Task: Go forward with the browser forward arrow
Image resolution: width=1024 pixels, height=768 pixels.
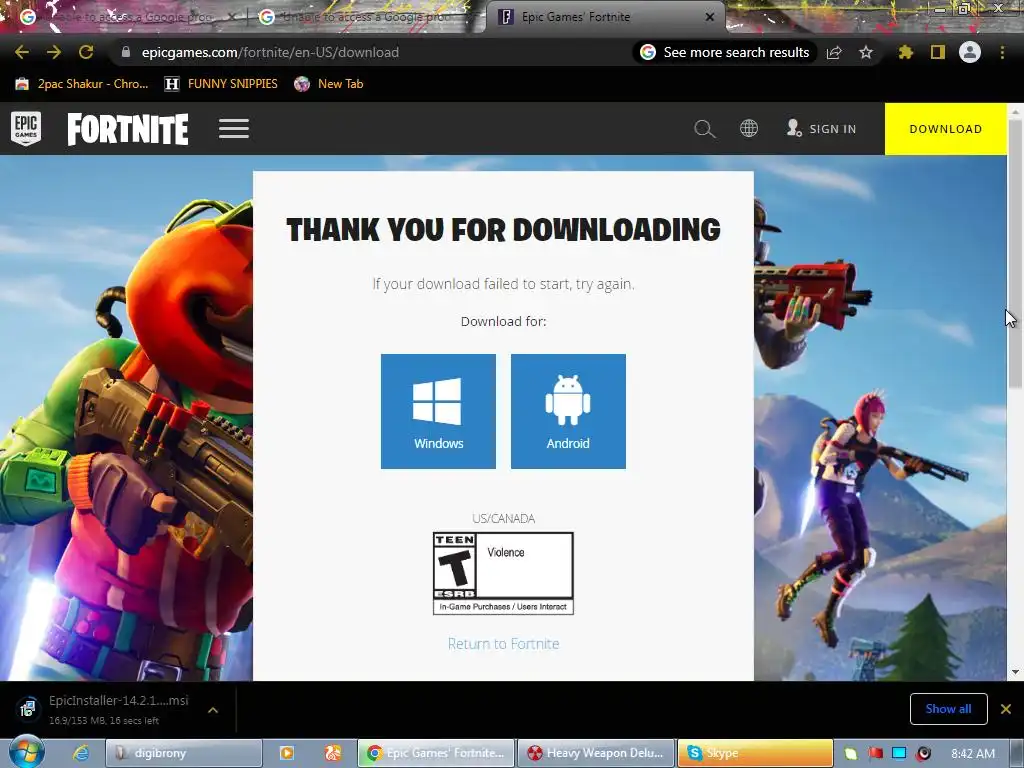Action: (54, 52)
